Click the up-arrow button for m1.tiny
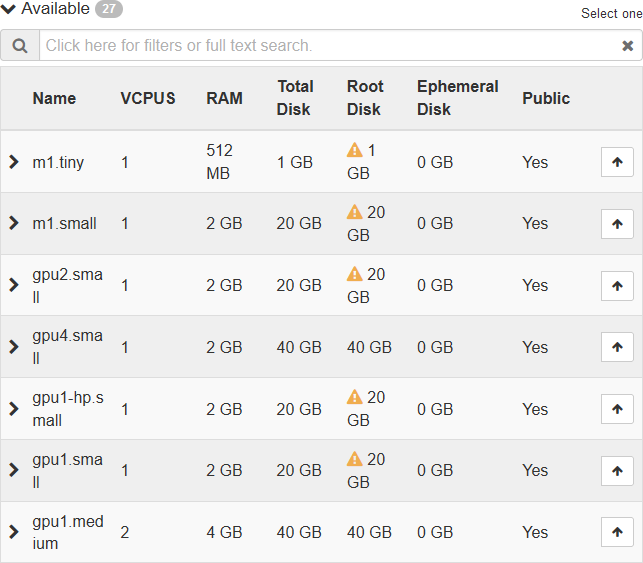 point(617,162)
